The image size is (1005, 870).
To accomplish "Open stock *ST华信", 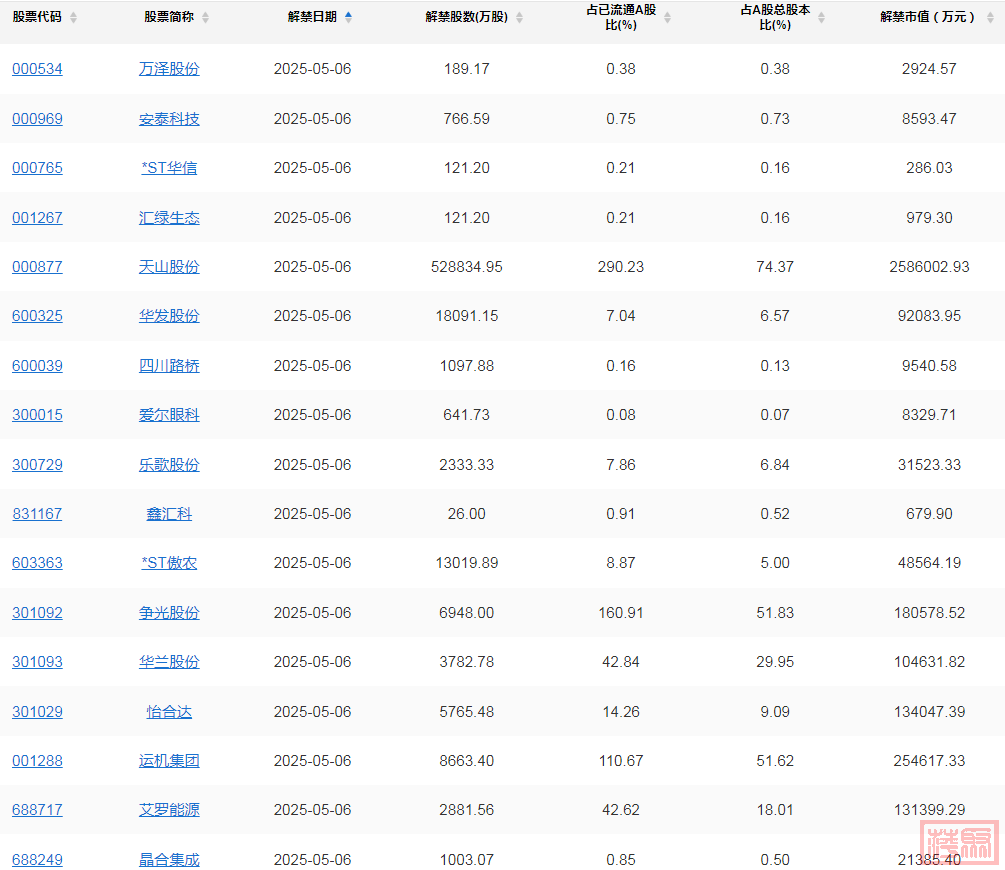I will (x=169, y=168).
